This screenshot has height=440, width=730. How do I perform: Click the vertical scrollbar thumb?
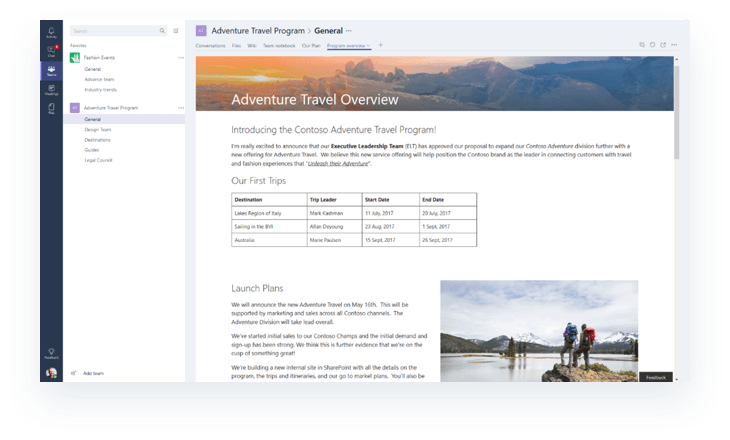[676, 112]
